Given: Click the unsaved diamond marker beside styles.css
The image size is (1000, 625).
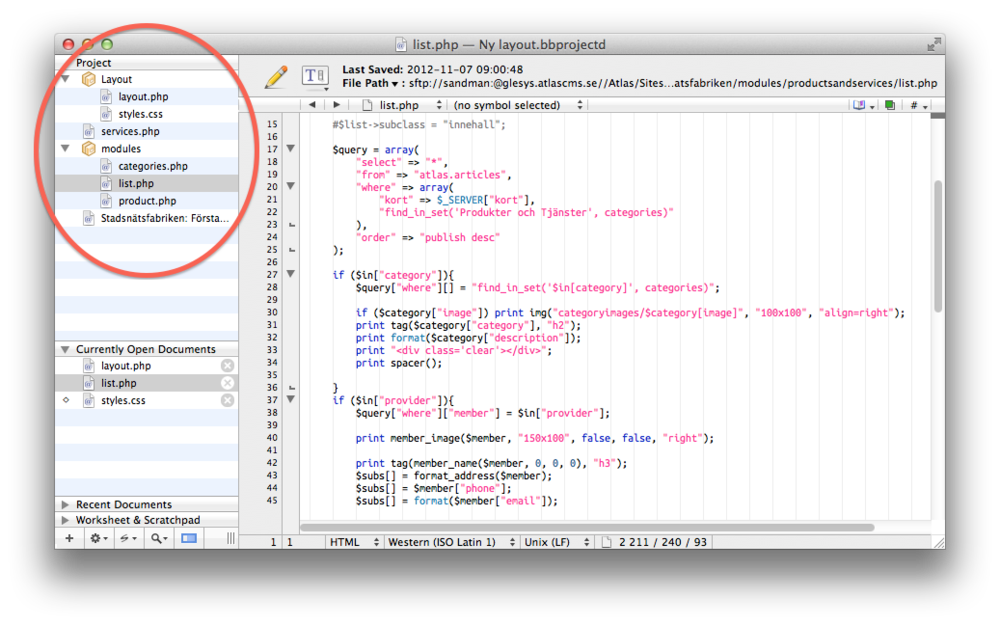Looking at the screenshot, I should pos(66,400).
